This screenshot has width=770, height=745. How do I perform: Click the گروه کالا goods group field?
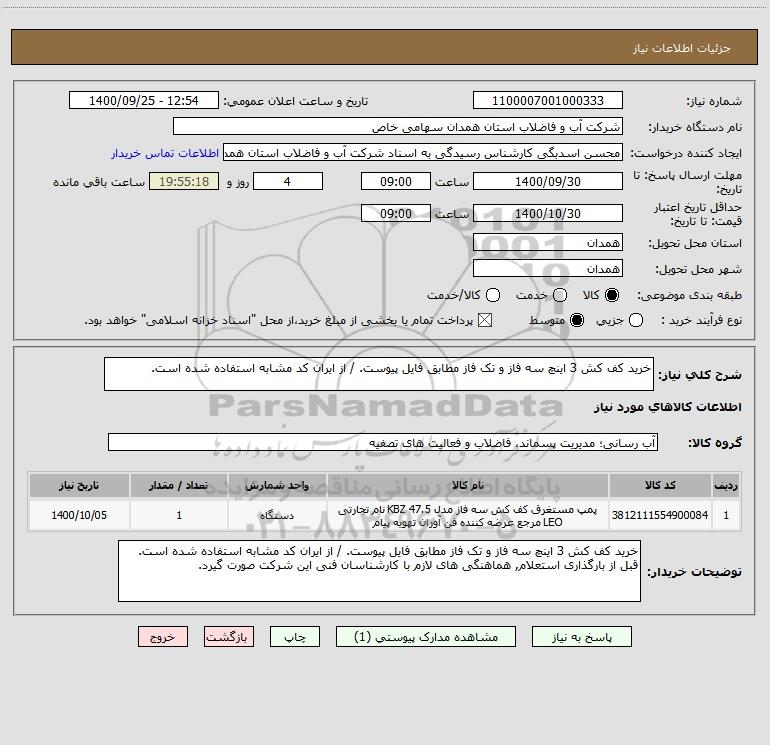click(383, 442)
